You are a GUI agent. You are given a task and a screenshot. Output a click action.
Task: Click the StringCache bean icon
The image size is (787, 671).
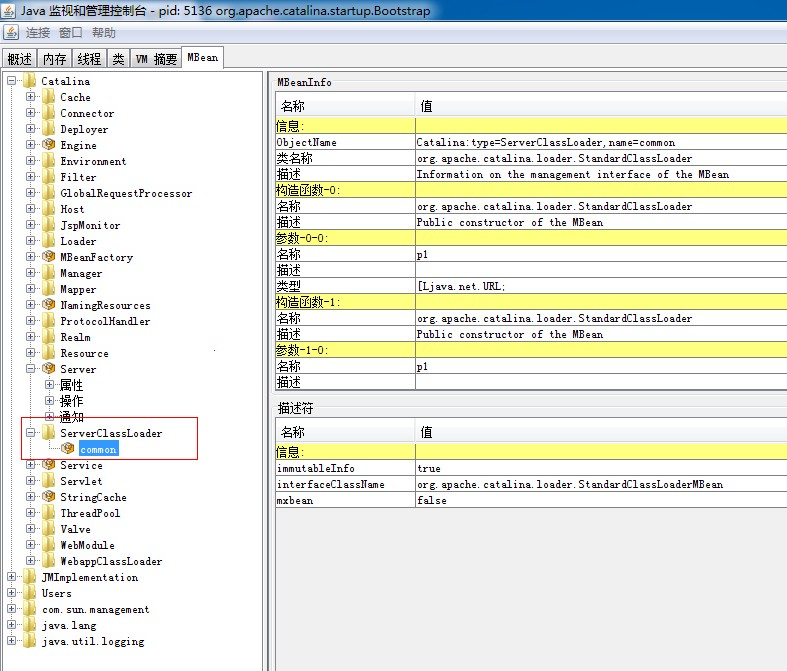pos(49,496)
